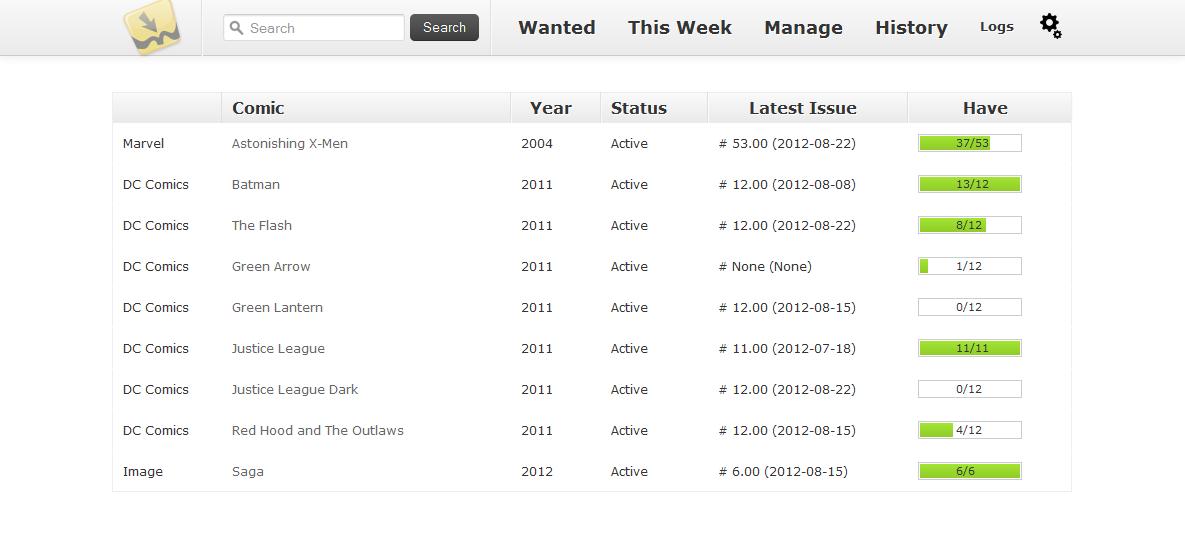Open the Saga comic link
The width and height of the screenshot is (1185, 543).
pyautogui.click(x=248, y=472)
